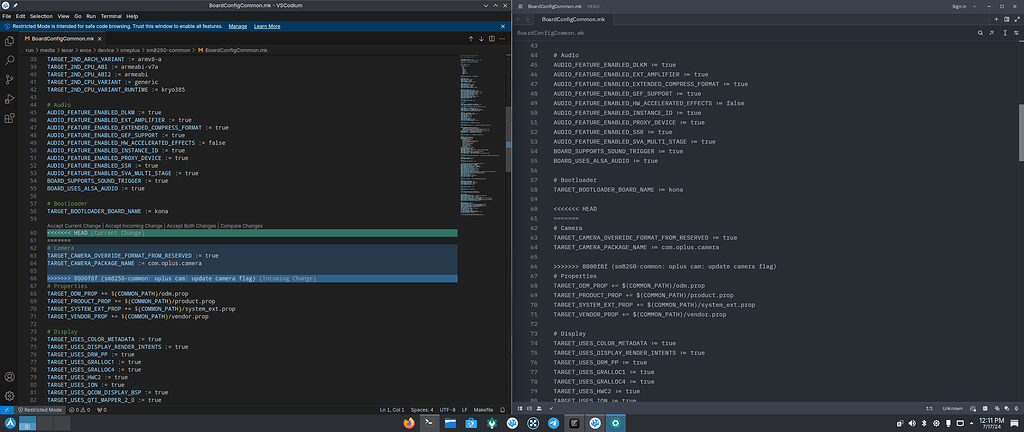Viewport: 1024px width, 432px height.
Task: Dismiss the Restricted Mode banner
Action: [503, 26]
